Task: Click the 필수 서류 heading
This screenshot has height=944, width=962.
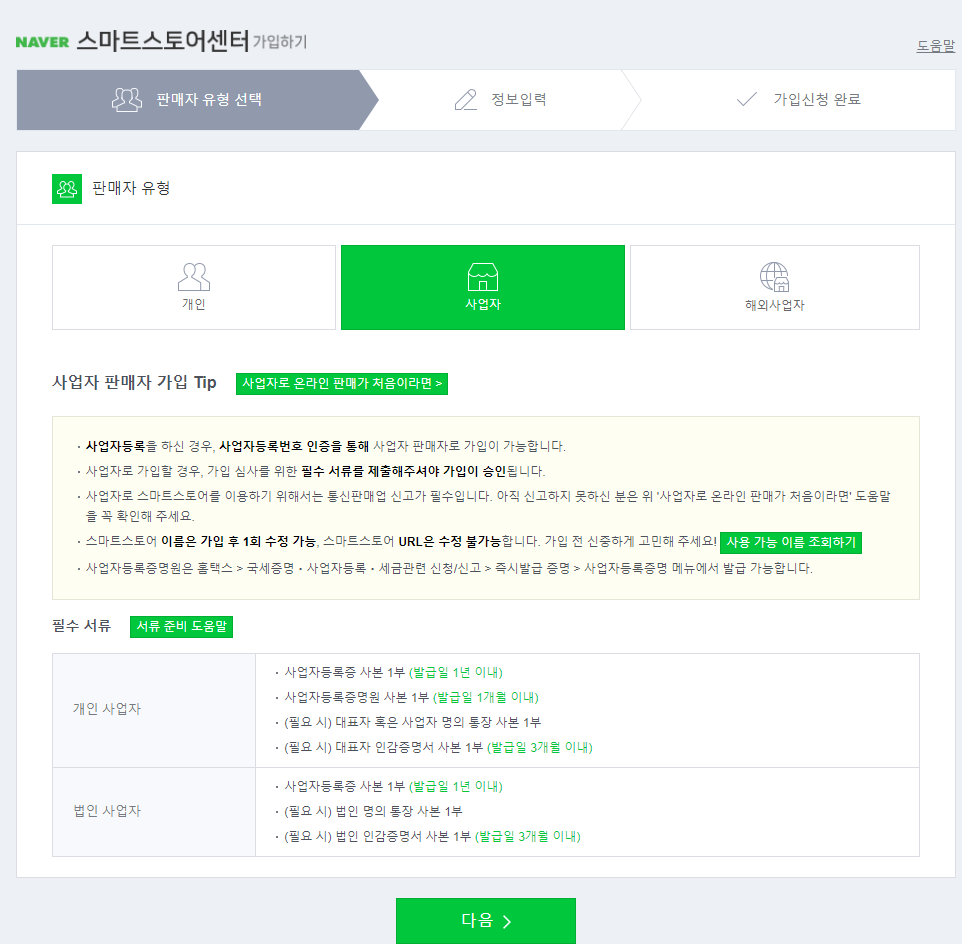Action: coord(82,626)
